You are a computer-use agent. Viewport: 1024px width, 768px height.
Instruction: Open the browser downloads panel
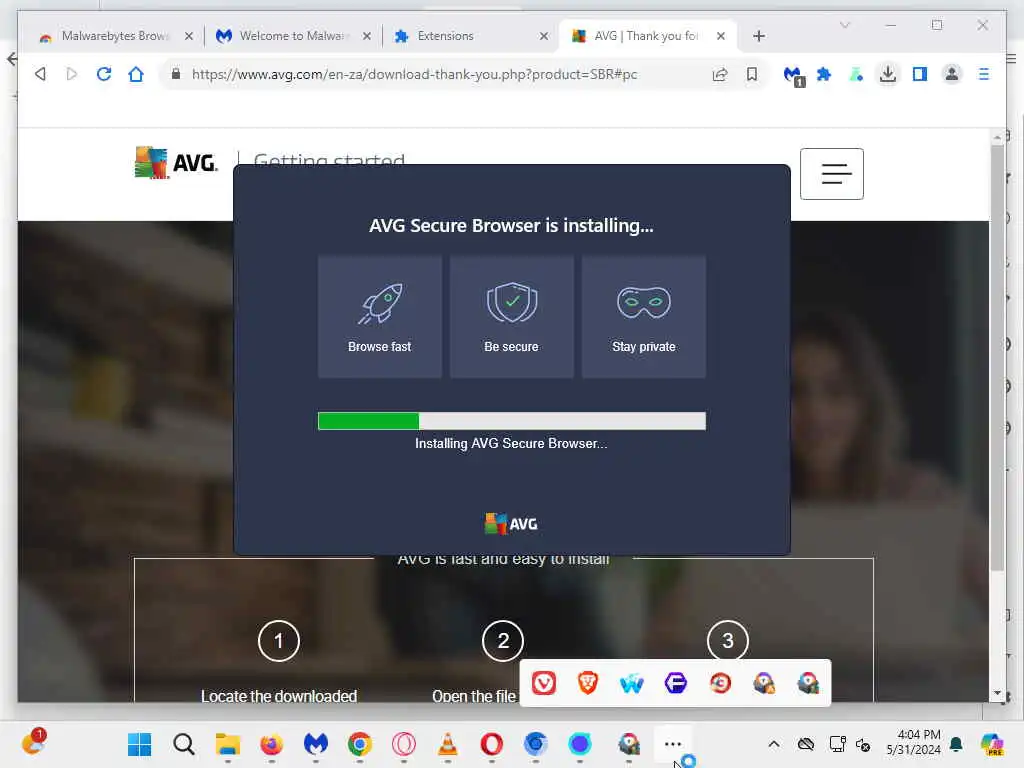[888, 74]
